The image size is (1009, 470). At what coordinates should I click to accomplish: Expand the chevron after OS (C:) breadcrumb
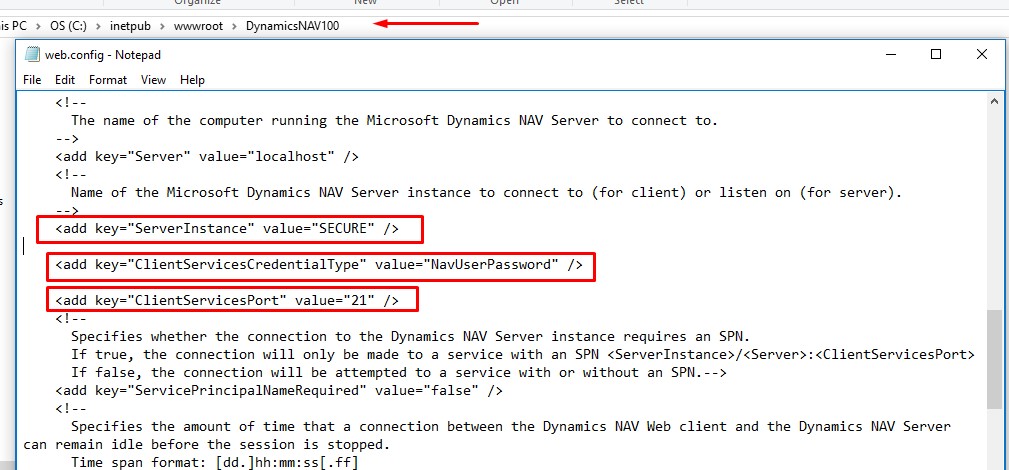tap(98, 26)
